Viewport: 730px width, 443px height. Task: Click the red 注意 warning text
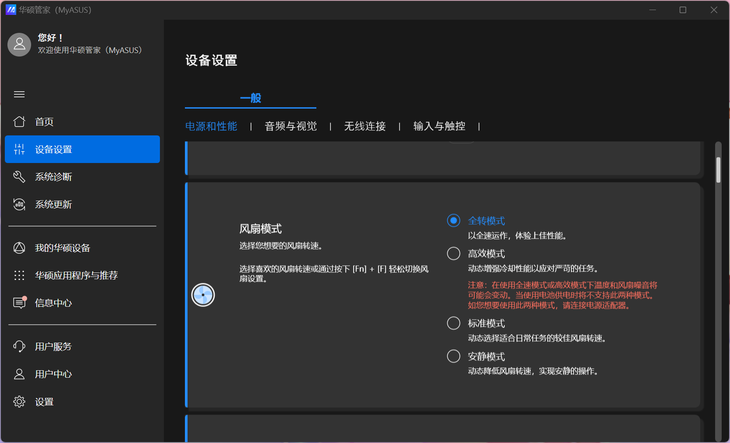point(562,295)
